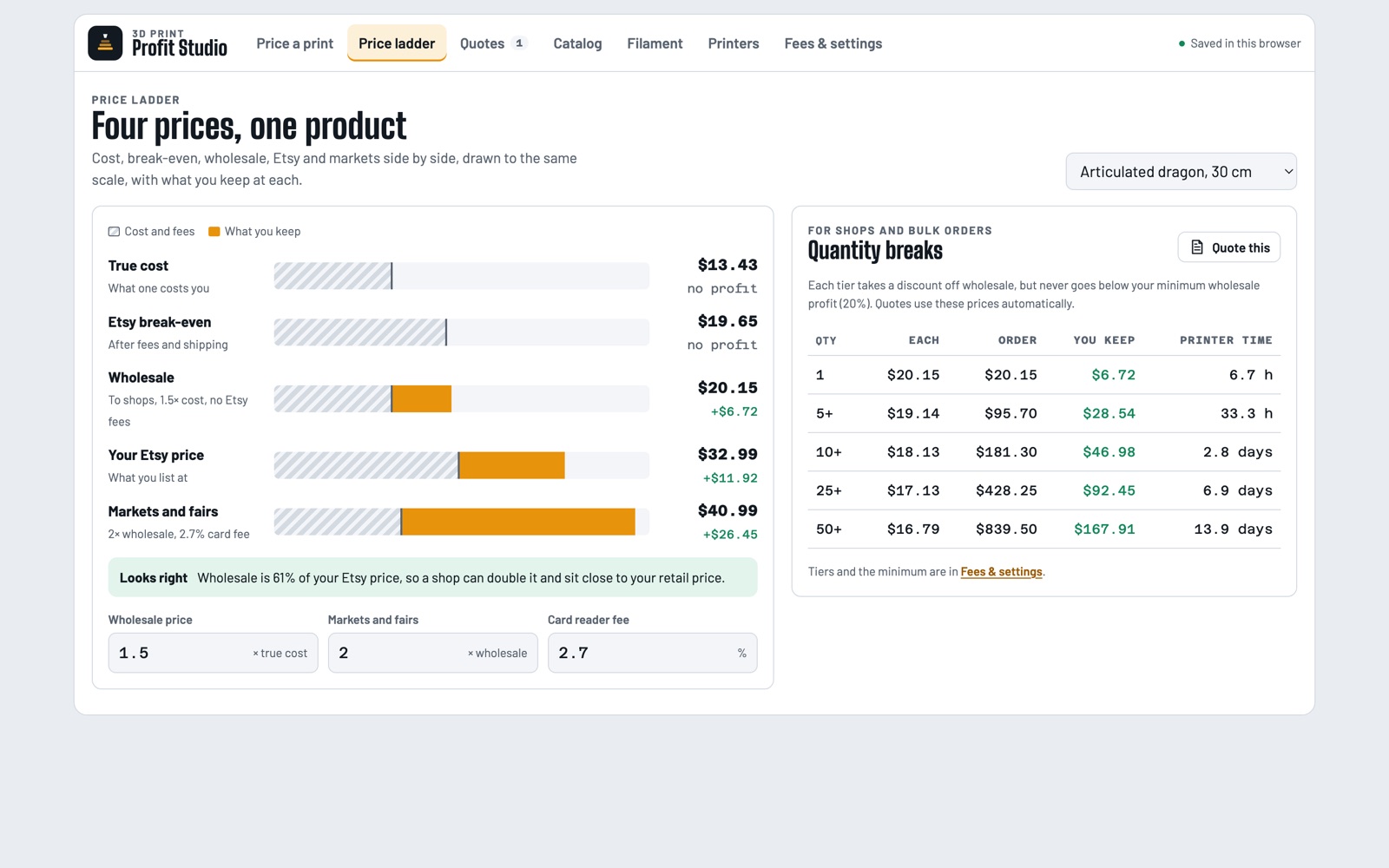This screenshot has width=1389, height=868.
Task: Switch to the Filament tab
Action: click(655, 43)
